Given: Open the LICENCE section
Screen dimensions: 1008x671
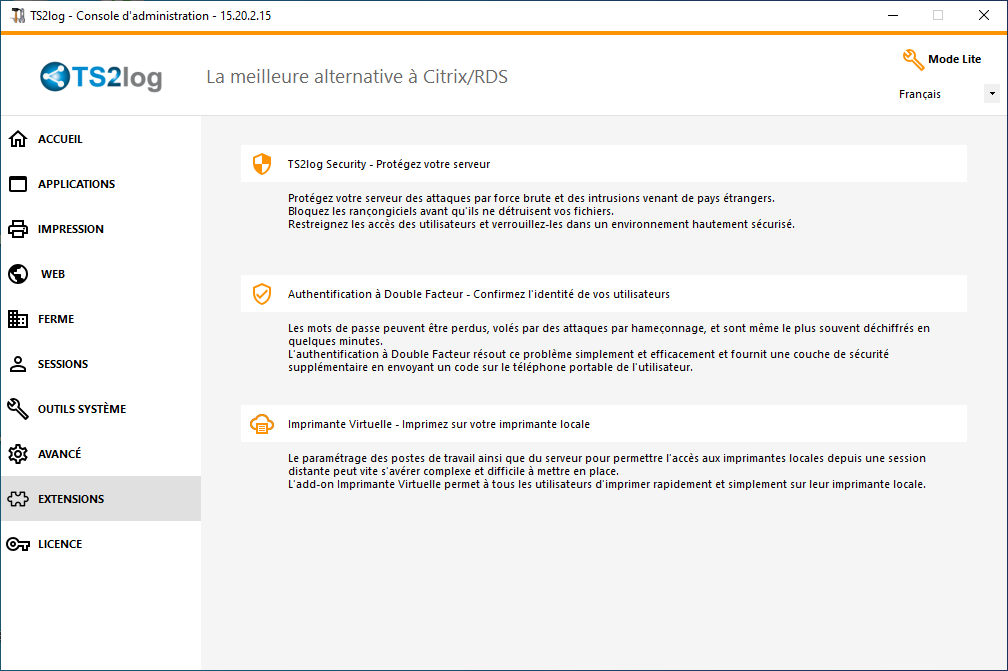Looking at the screenshot, I should pos(101,544).
